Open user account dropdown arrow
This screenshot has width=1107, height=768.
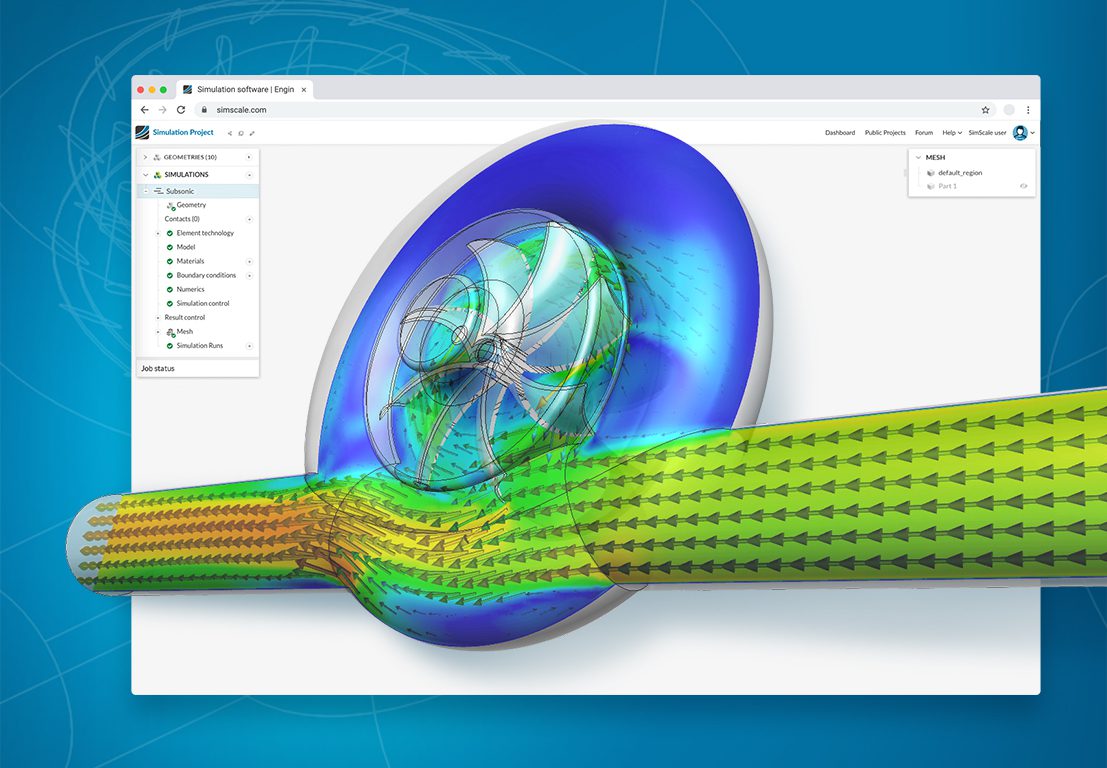pyautogui.click(x=1032, y=133)
